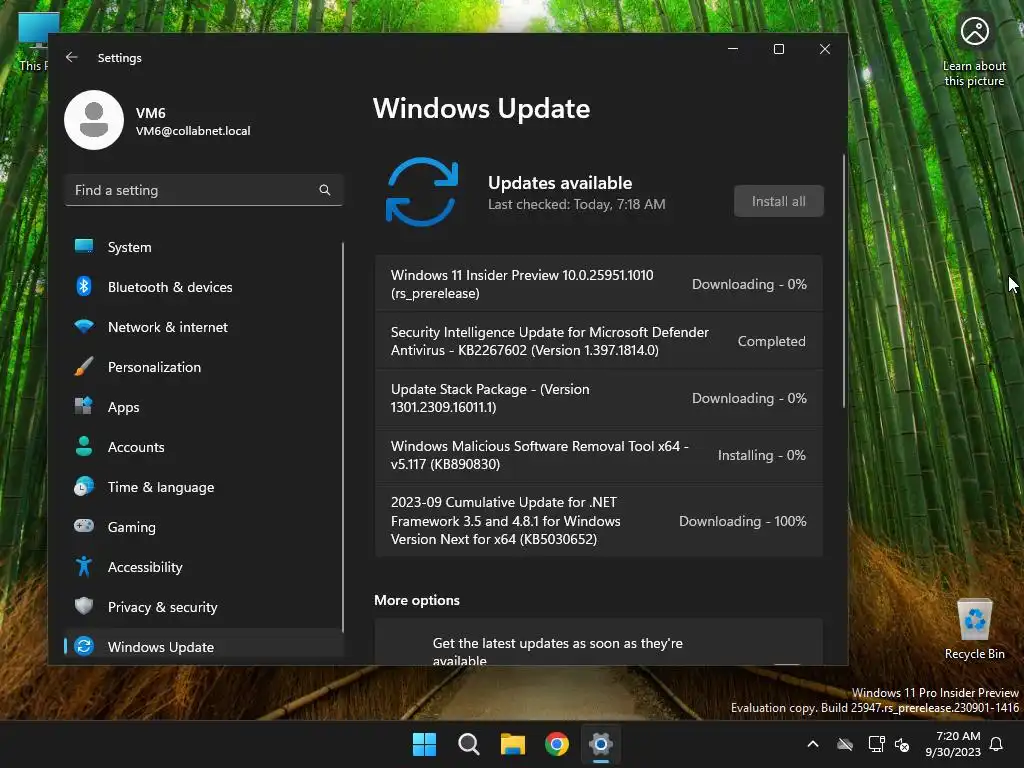Viewport: 1024px width, 768px height.
Task: Open taskbar Search
Action: (x=468, y=744)
